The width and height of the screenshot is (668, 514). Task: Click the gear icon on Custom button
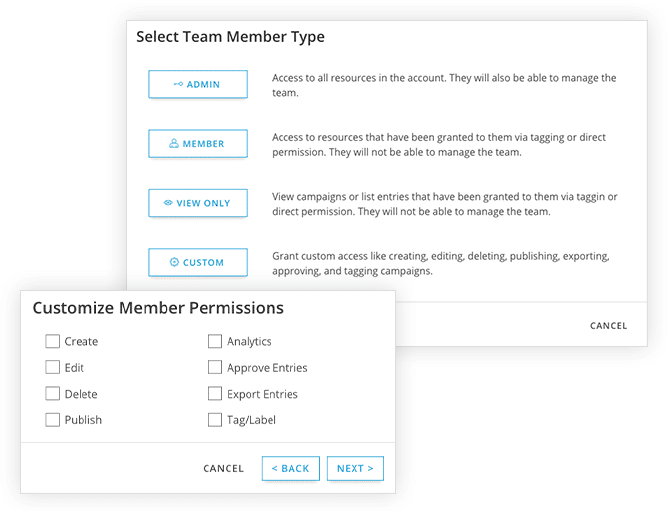pos(174,262)
